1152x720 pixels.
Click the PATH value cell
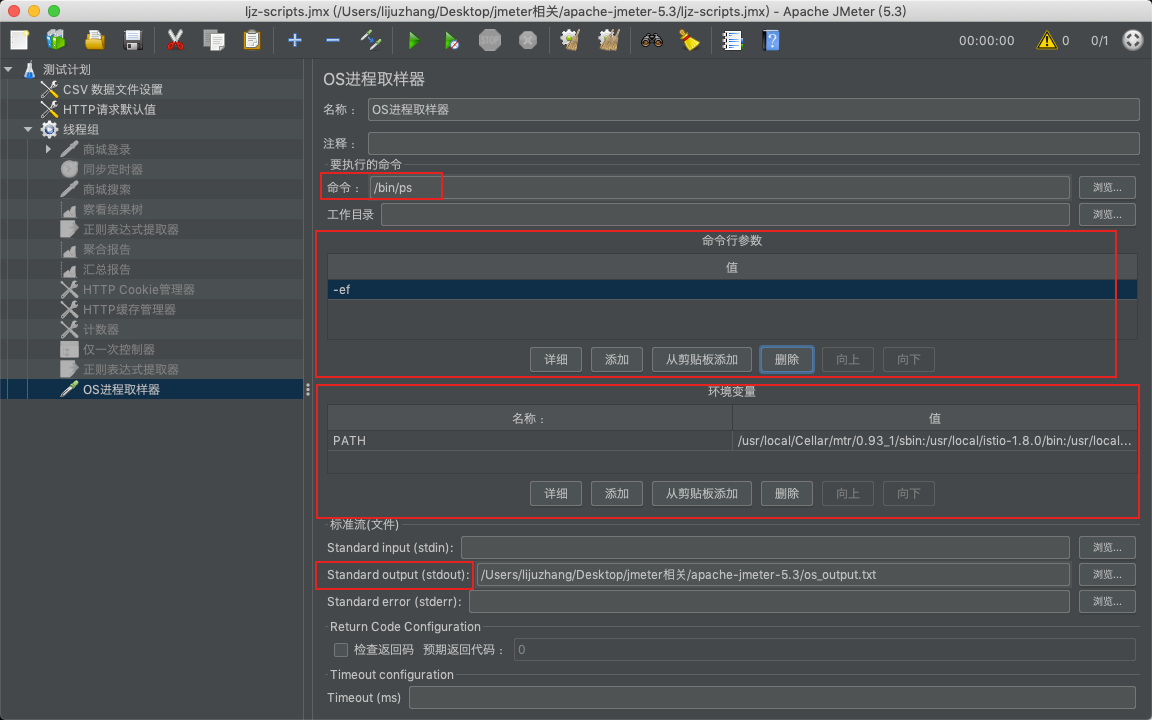(x=935, y=441)
